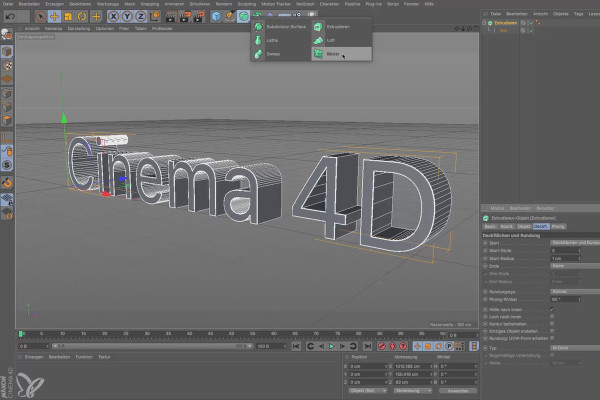The width and height of the screenshot is (600, 400).
Task: Click the Start-Radius value field
Action: [566, 258]
